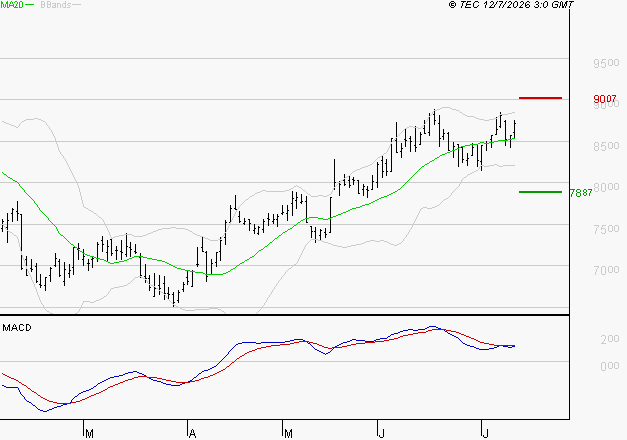Click the 8500 price axis label
This screenshot has height=440, width=627.
tap(606, 146)
